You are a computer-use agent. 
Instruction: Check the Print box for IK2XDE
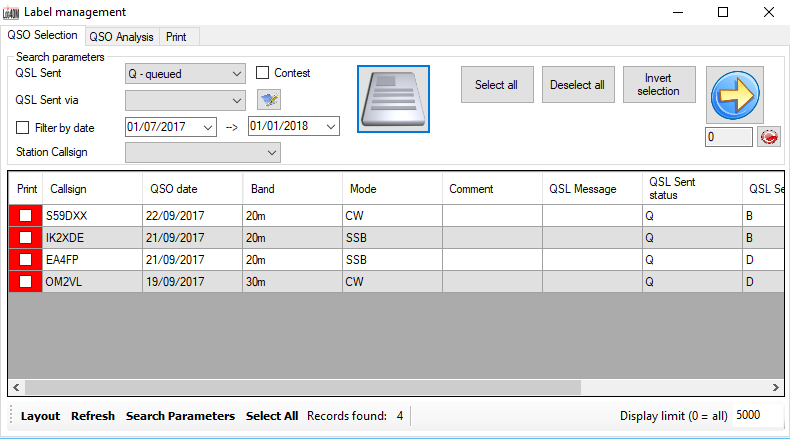click(x=25, y=237)
